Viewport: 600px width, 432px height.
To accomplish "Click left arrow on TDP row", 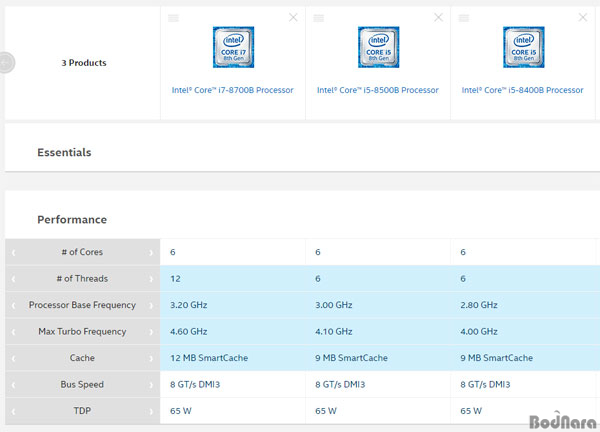I will point(13,411).
